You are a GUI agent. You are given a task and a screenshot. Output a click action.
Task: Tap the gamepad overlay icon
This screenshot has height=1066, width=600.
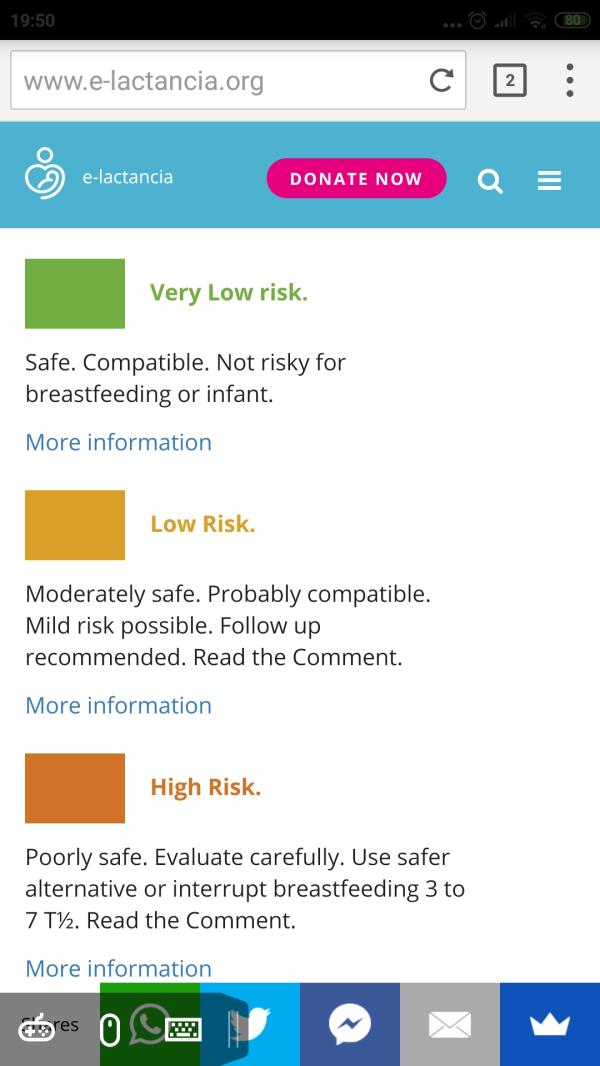tap(36, 1028)
